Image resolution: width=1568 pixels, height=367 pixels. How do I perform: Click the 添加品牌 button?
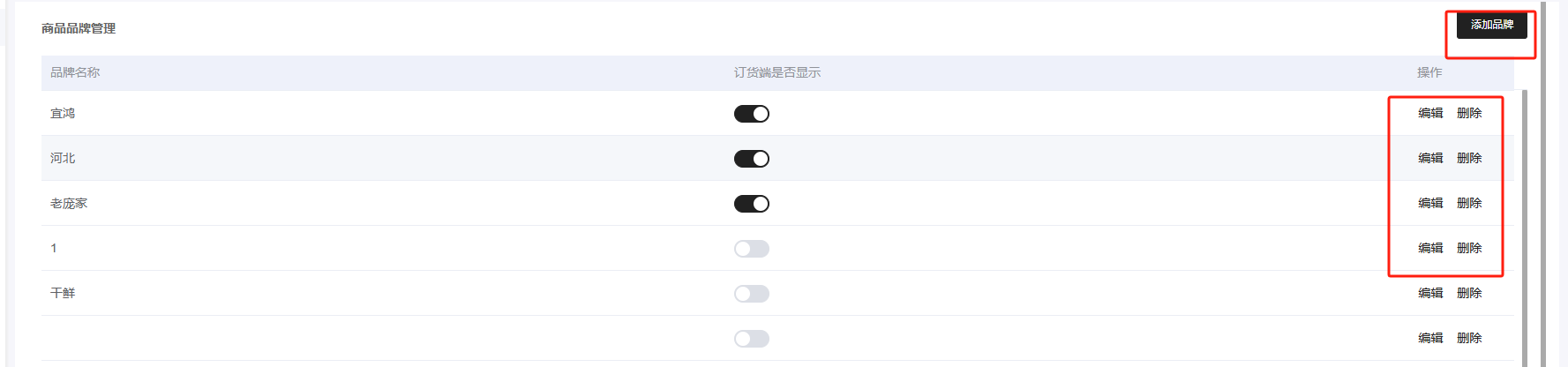click(1491, 25)
